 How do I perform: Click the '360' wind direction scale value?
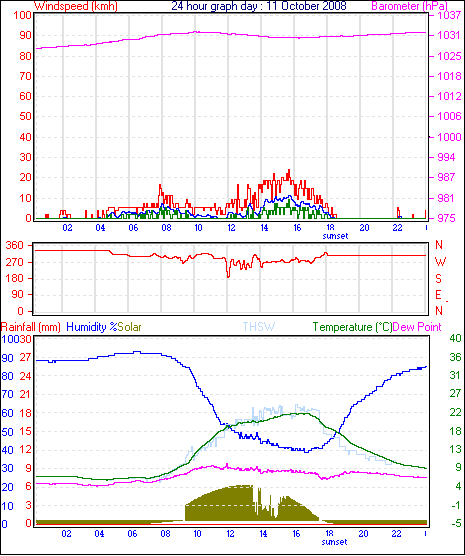pyautogui.click(x=15, y=245)
